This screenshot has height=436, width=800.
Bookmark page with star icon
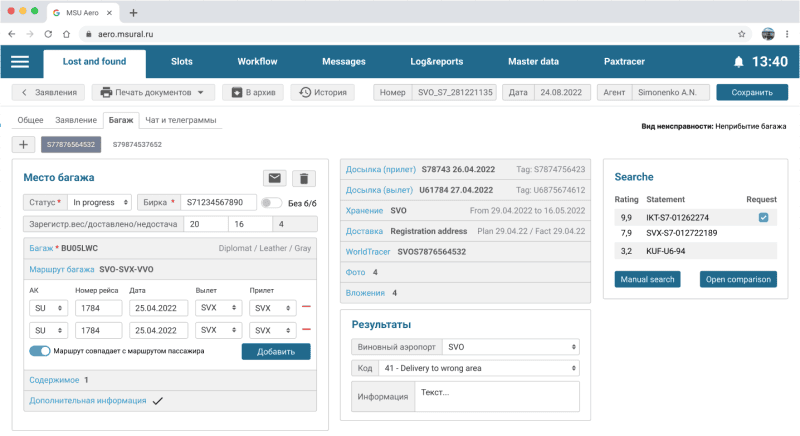742,33
